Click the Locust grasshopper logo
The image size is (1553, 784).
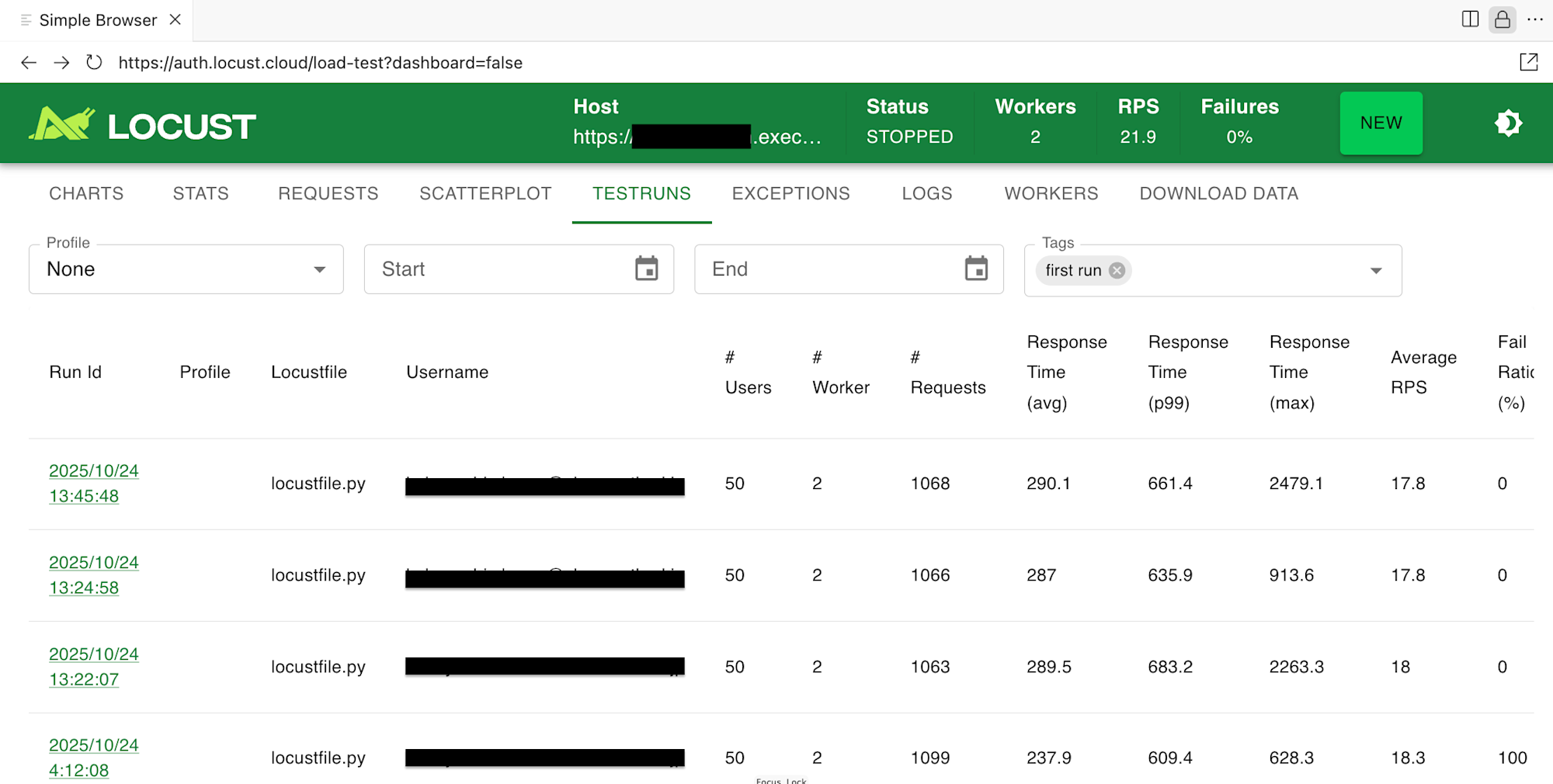[x=62, y=124]
